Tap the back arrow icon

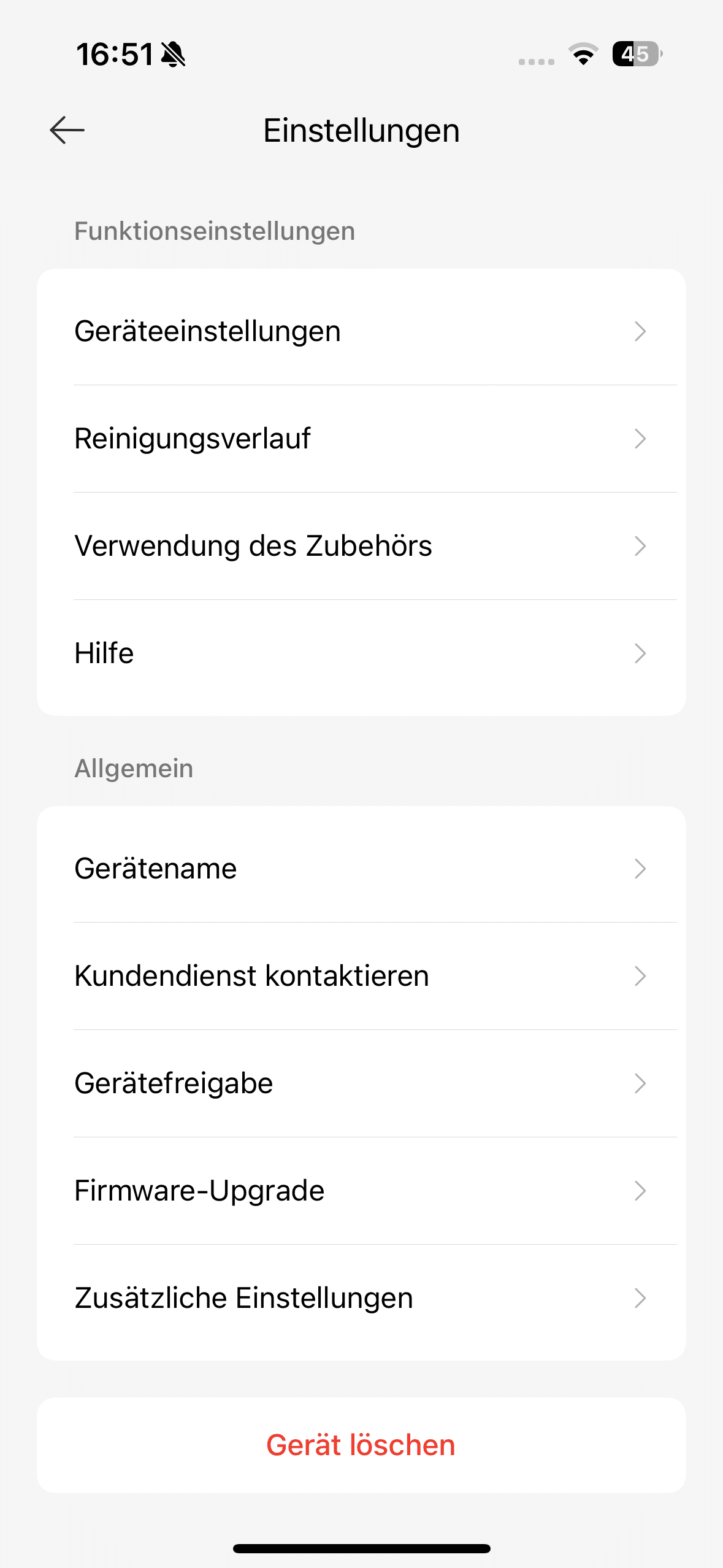point(67,130)
